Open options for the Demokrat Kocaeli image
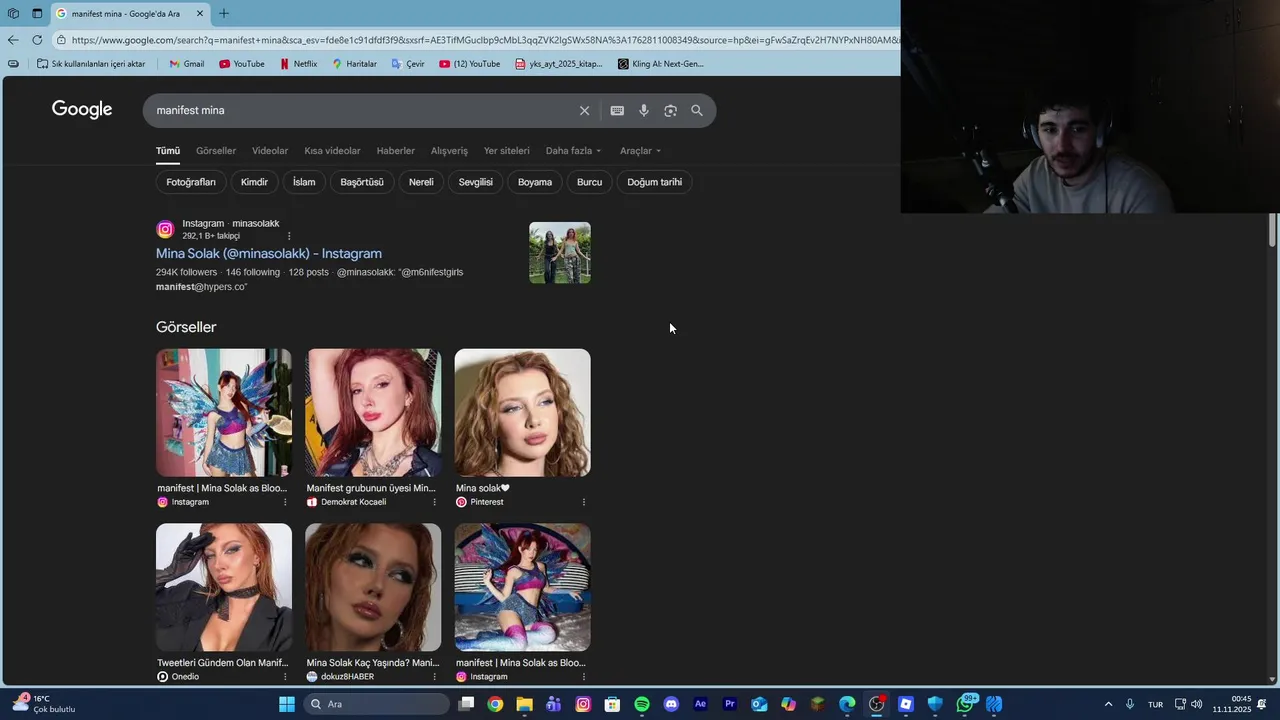This screenshot has height=720, width=1280. pos(434,502)
